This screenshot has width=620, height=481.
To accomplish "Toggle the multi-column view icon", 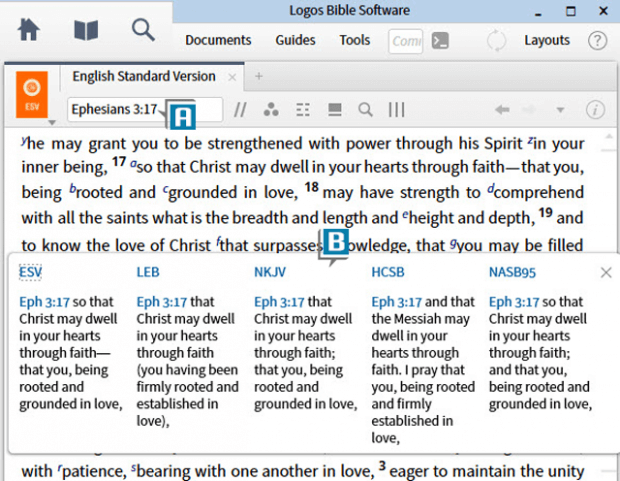I will click(397, 109).
